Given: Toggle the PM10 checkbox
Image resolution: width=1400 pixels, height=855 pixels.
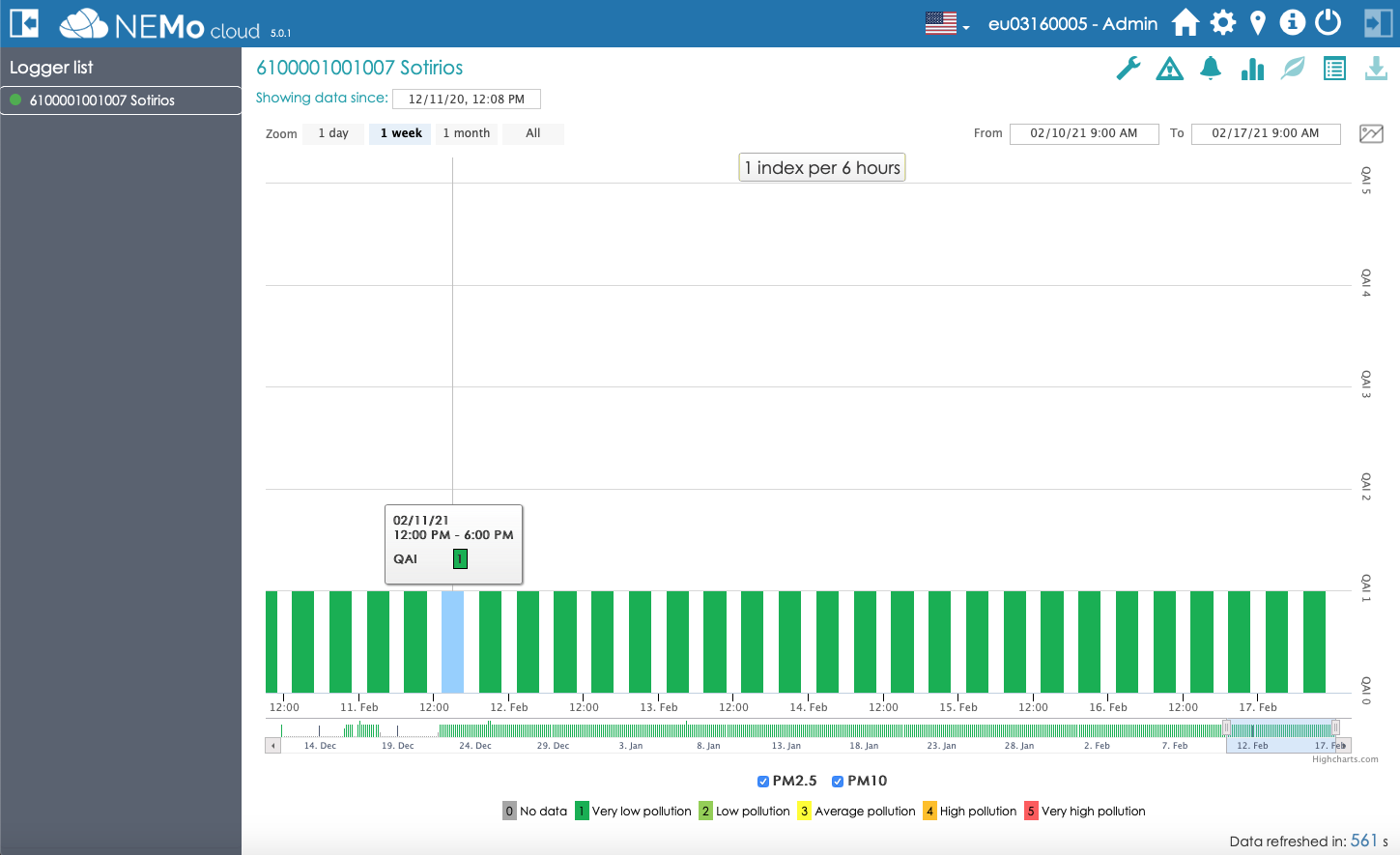Looking at the screenshot, I should [838, 782].
